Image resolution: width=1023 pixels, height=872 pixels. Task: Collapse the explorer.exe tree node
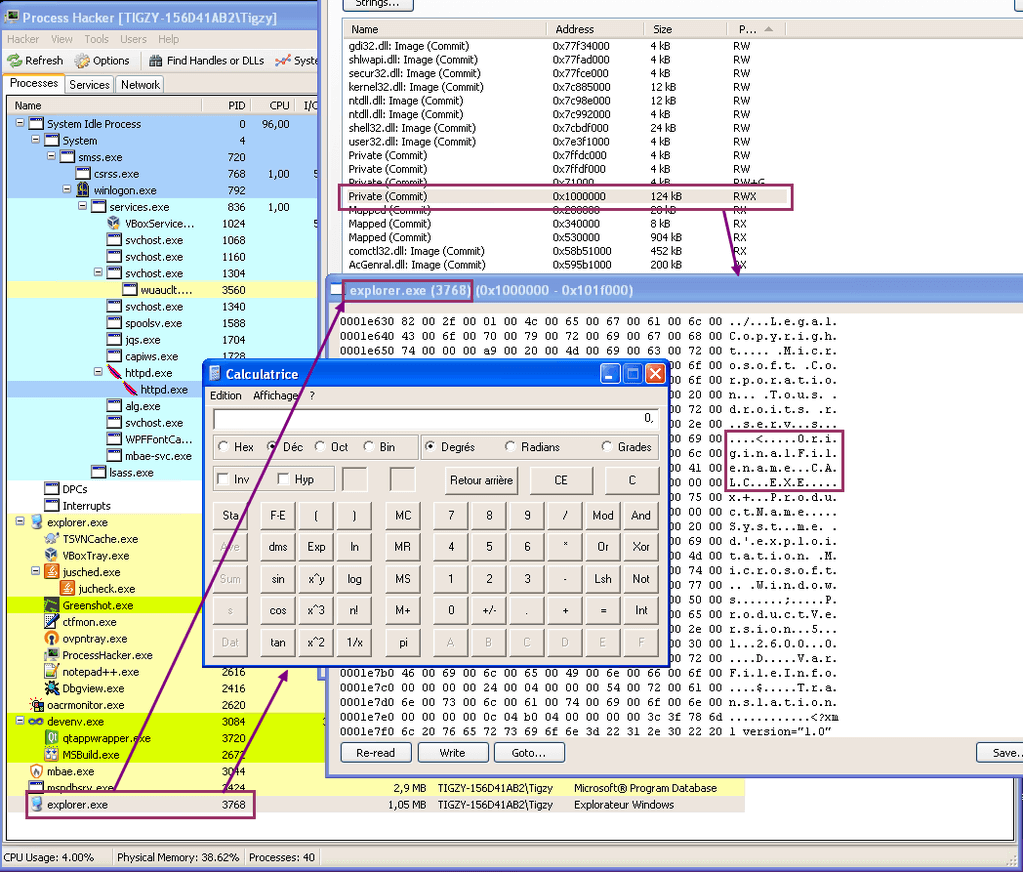coord(21,522)
